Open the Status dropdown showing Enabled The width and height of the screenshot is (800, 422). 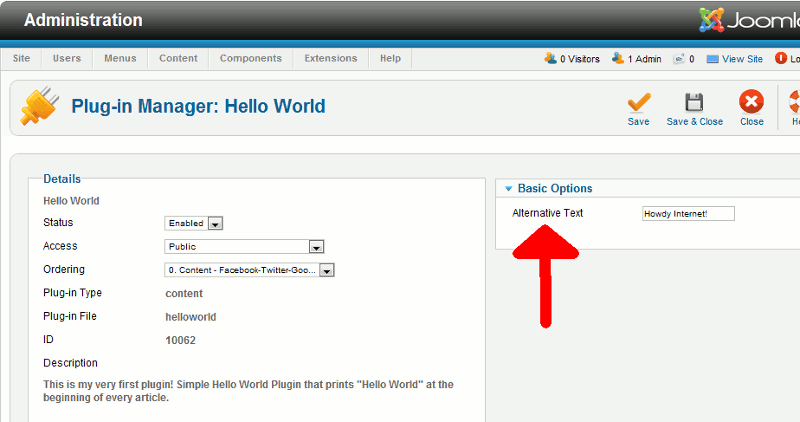193,223
